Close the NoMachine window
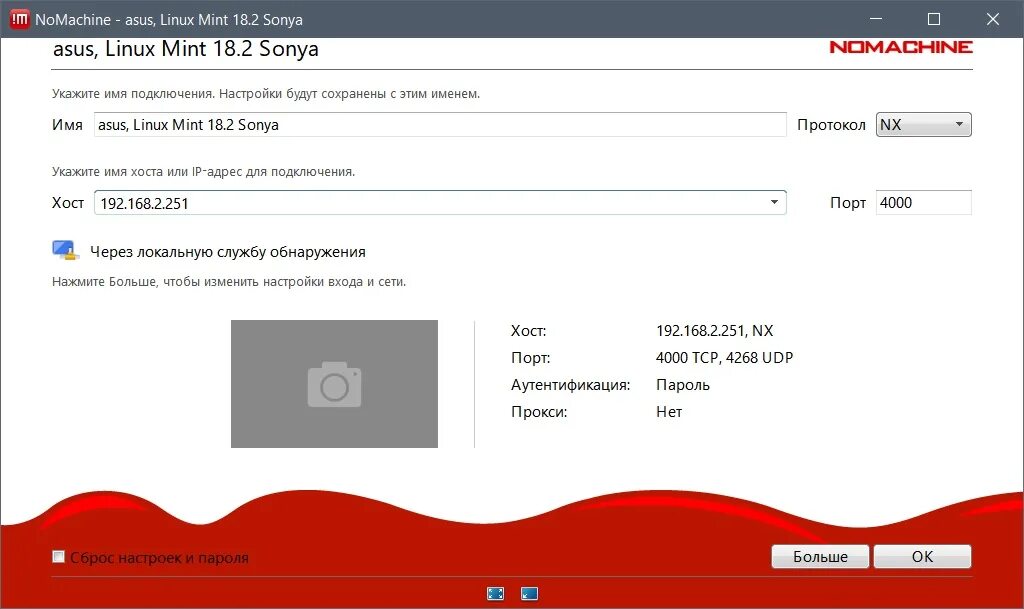The image size is (1024, 609). [993, 19]
